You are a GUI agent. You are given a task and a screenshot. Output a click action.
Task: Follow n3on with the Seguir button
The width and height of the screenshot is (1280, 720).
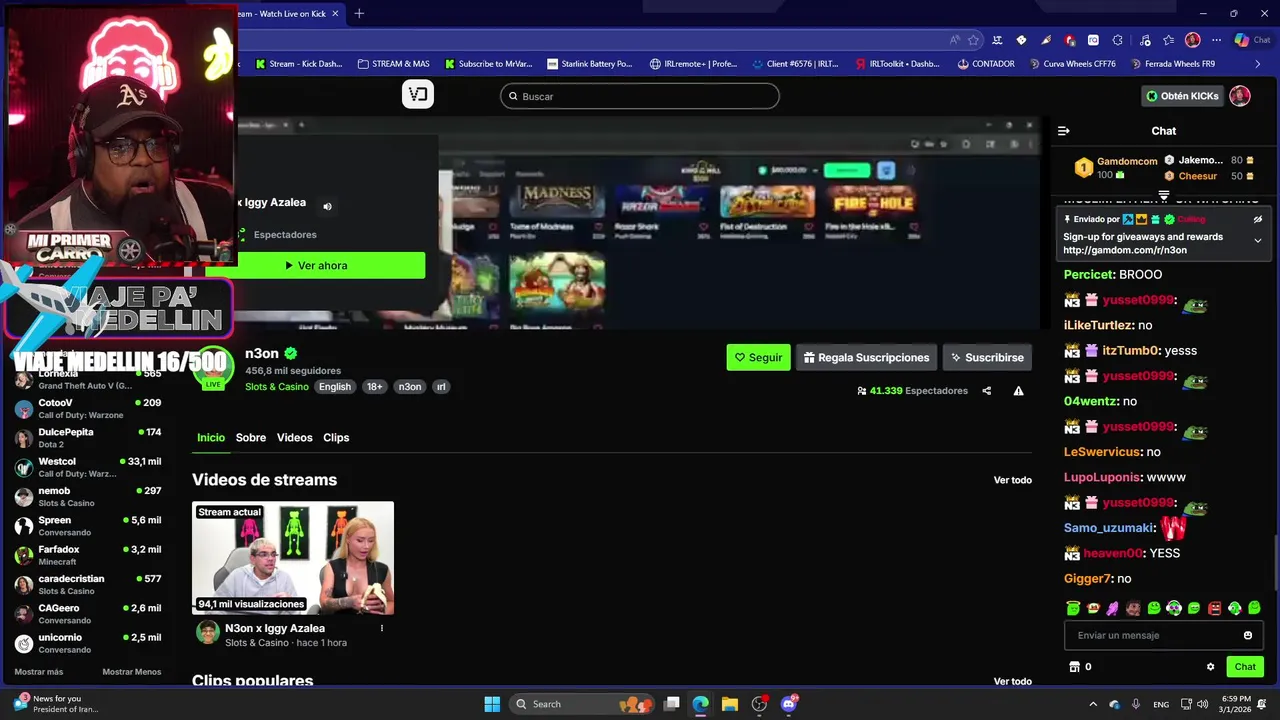[x=758, y=357]
